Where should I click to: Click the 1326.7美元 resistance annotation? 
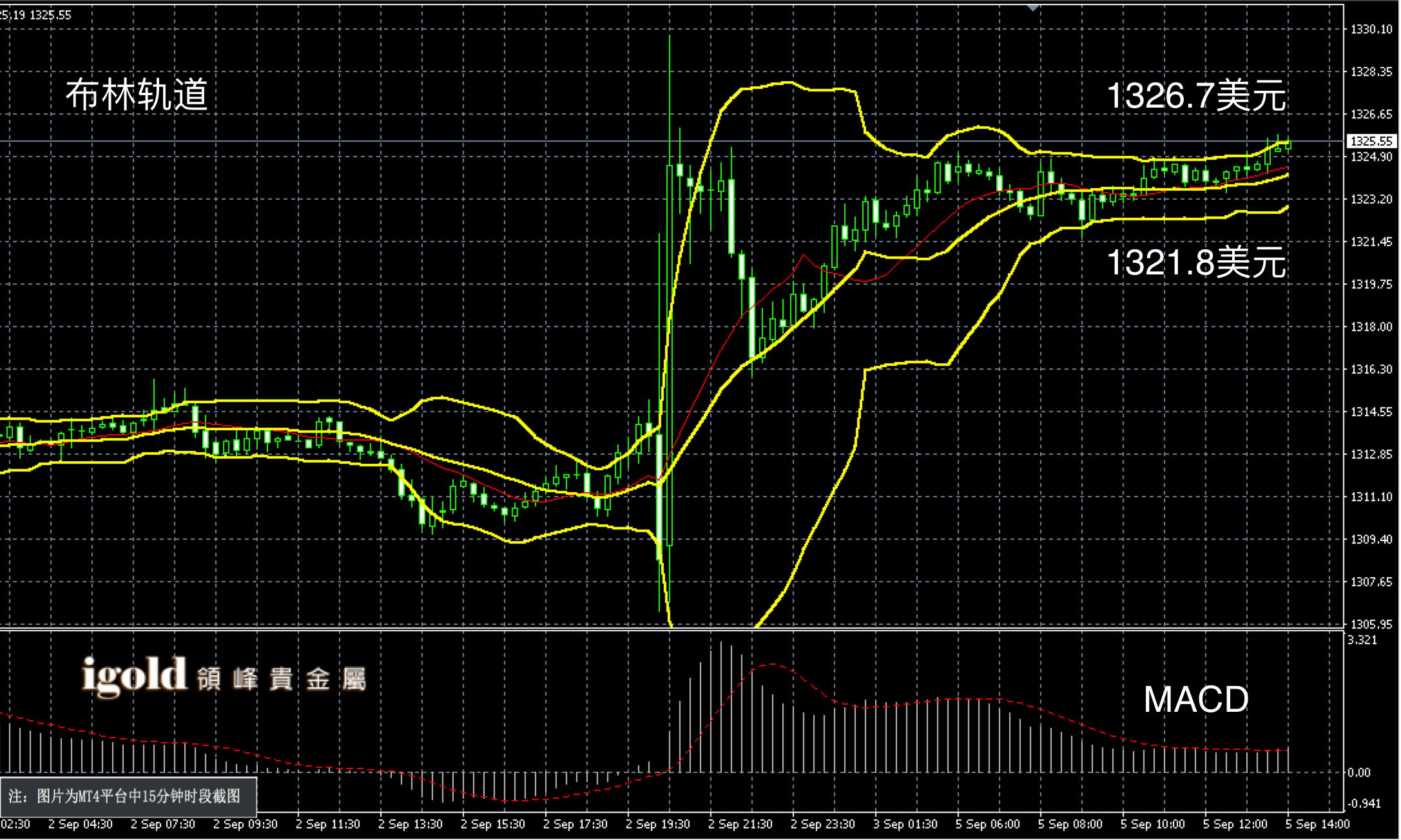click(x=1196, y=95)
